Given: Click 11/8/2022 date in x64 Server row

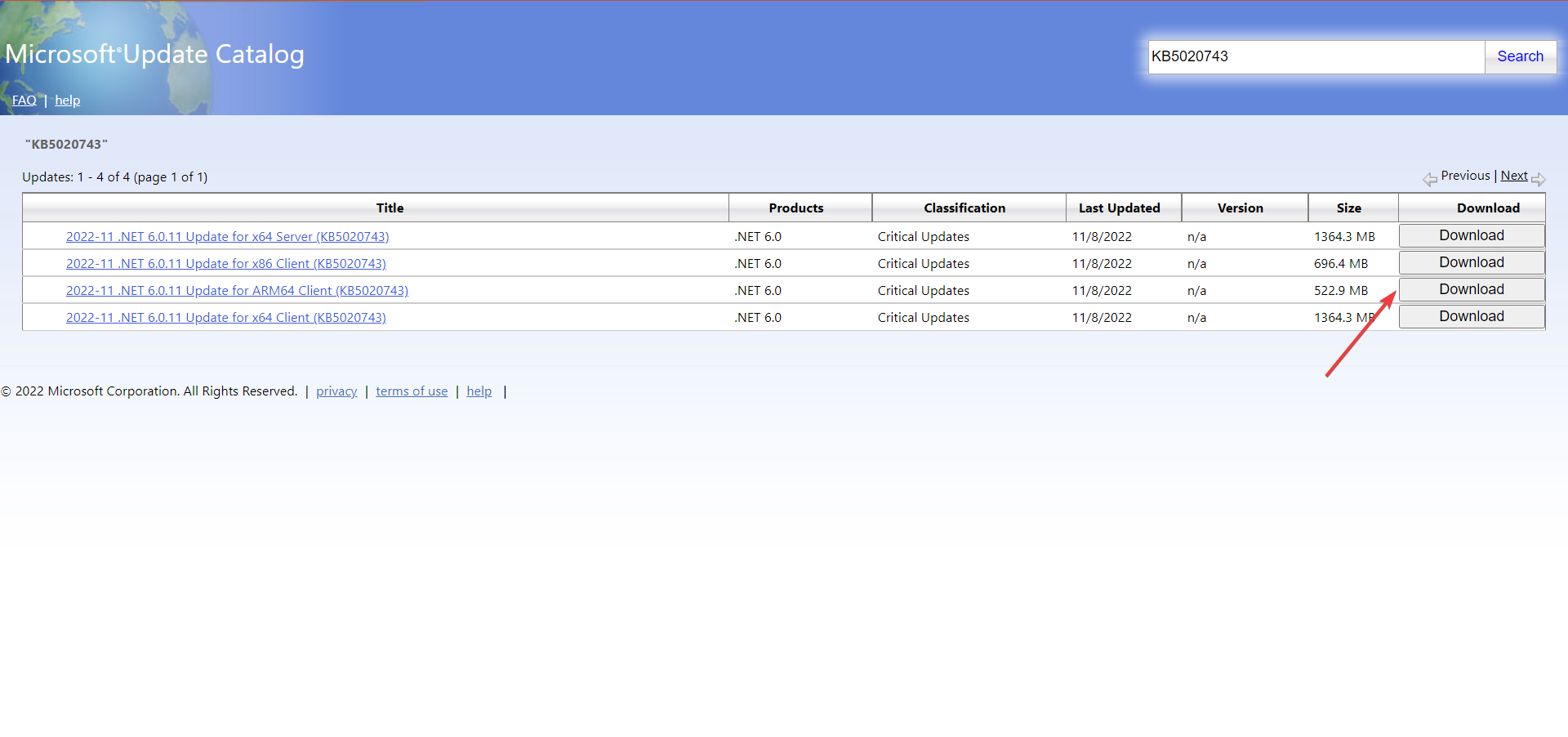Looking at the screenshot, I should 1102,236.
